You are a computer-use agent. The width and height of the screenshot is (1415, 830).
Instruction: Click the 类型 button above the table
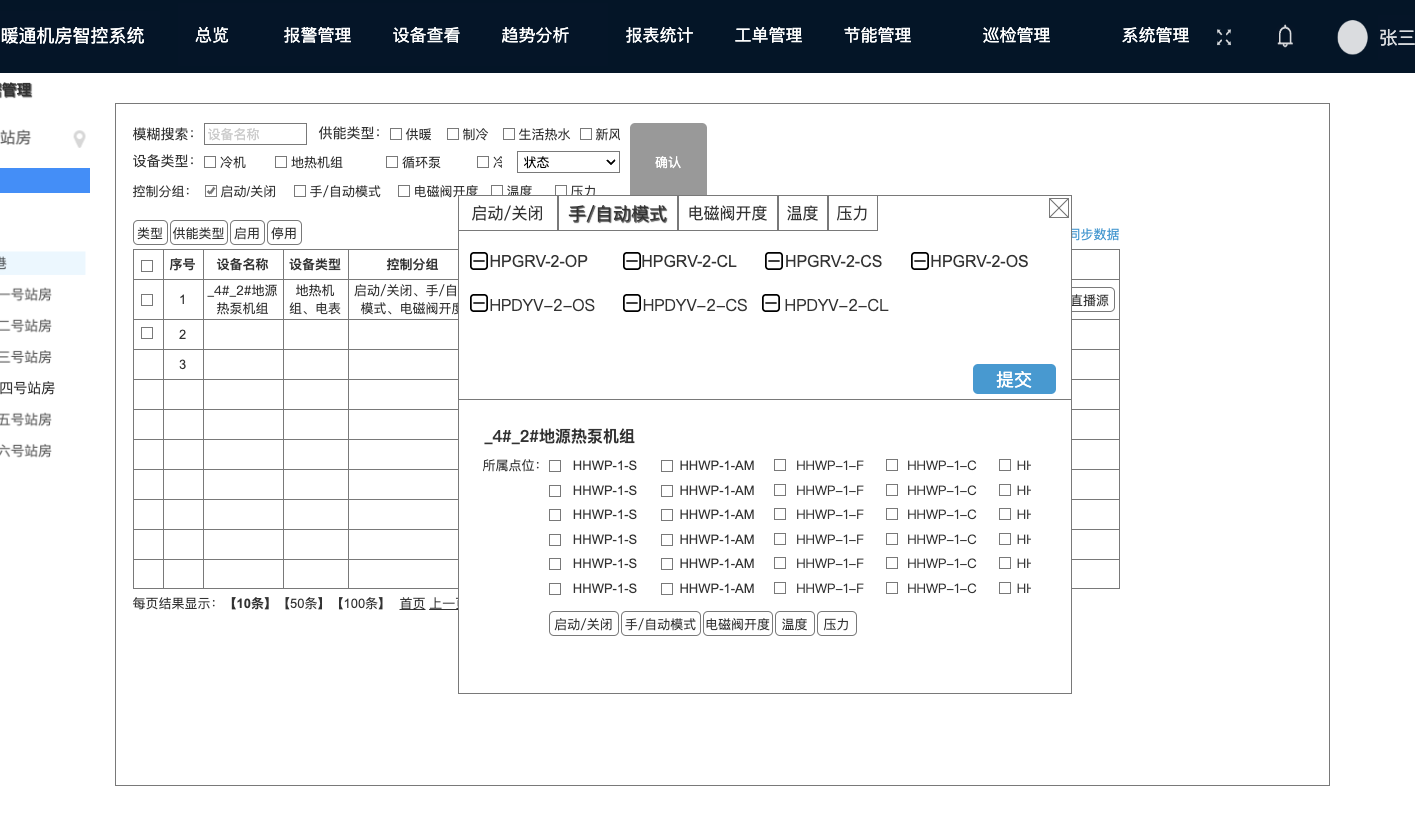[150, 233]
